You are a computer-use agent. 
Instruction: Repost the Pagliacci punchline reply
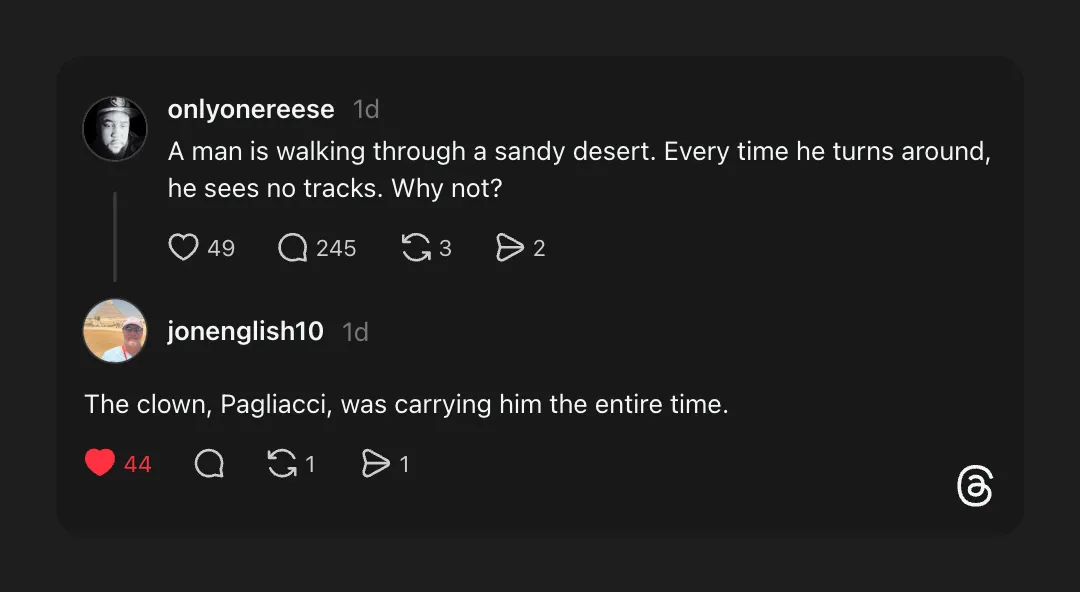coord(283,463)
